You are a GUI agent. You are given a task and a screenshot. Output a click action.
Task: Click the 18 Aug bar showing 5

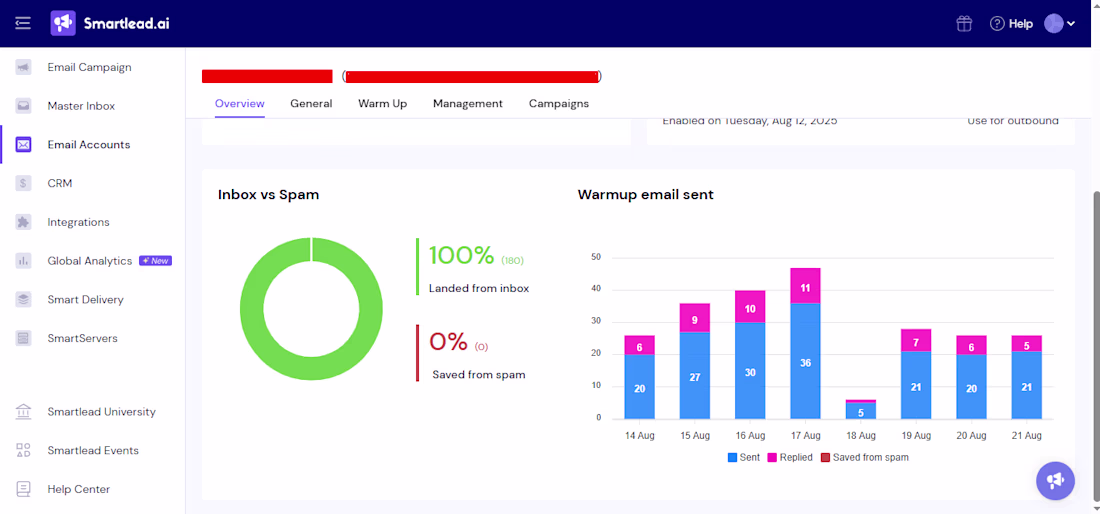point(861,411)
